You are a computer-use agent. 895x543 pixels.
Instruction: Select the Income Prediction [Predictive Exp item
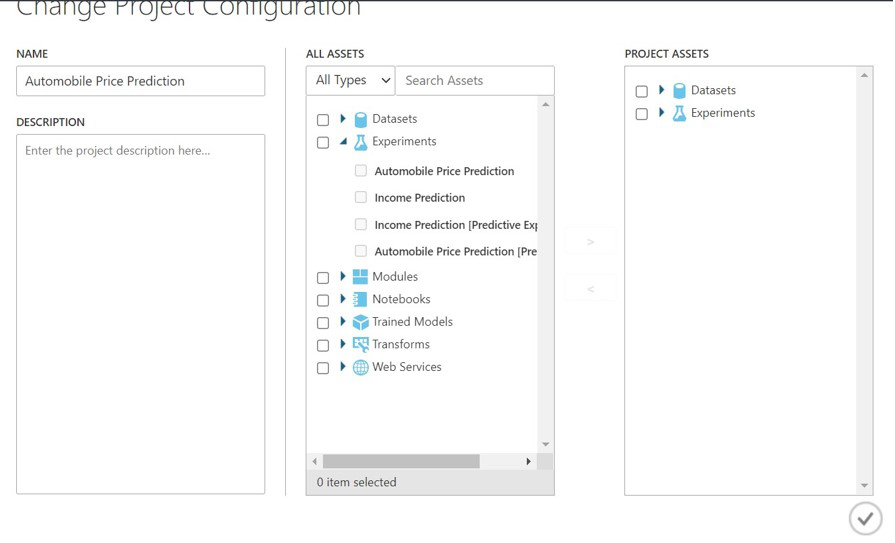pos(455,225)
